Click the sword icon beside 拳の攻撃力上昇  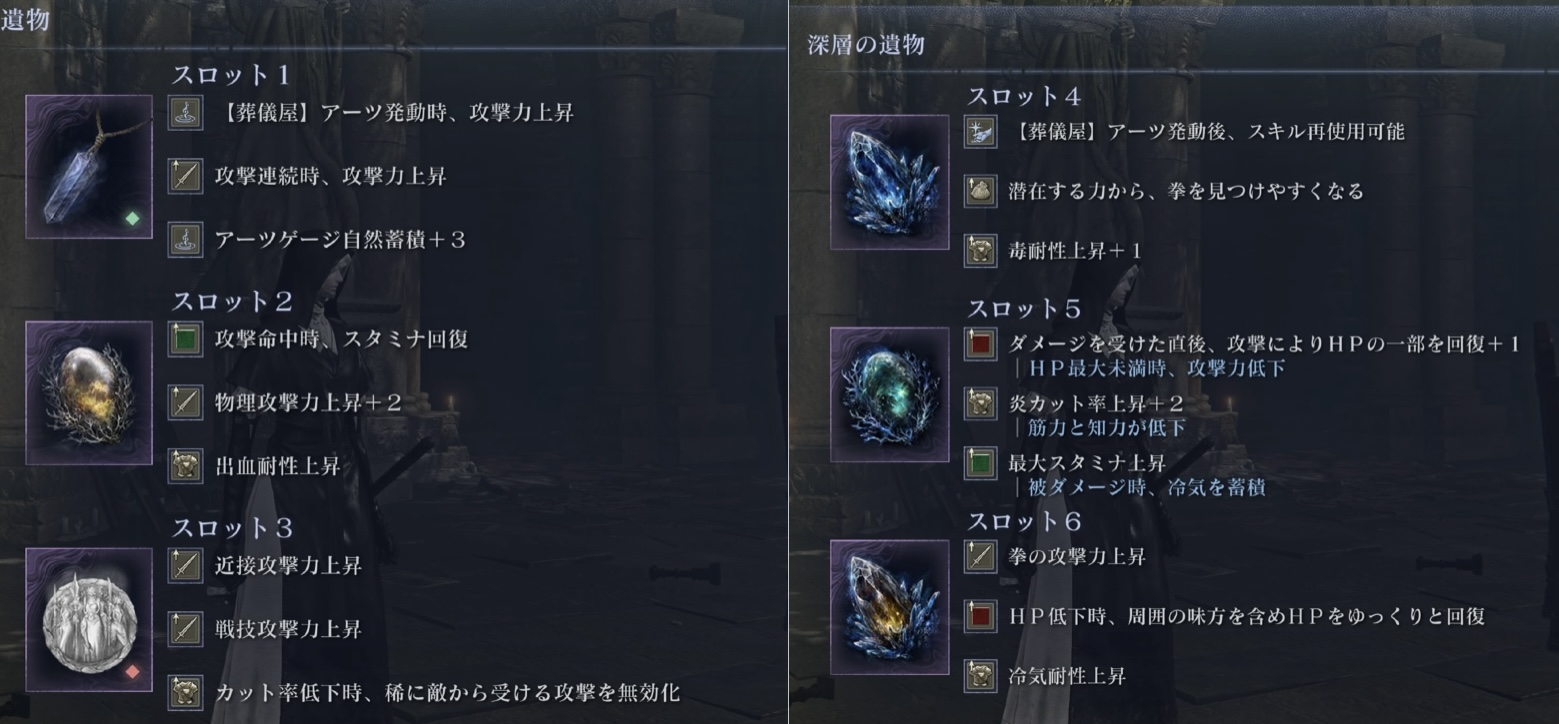pyautogui.click(x=981, y=556)
